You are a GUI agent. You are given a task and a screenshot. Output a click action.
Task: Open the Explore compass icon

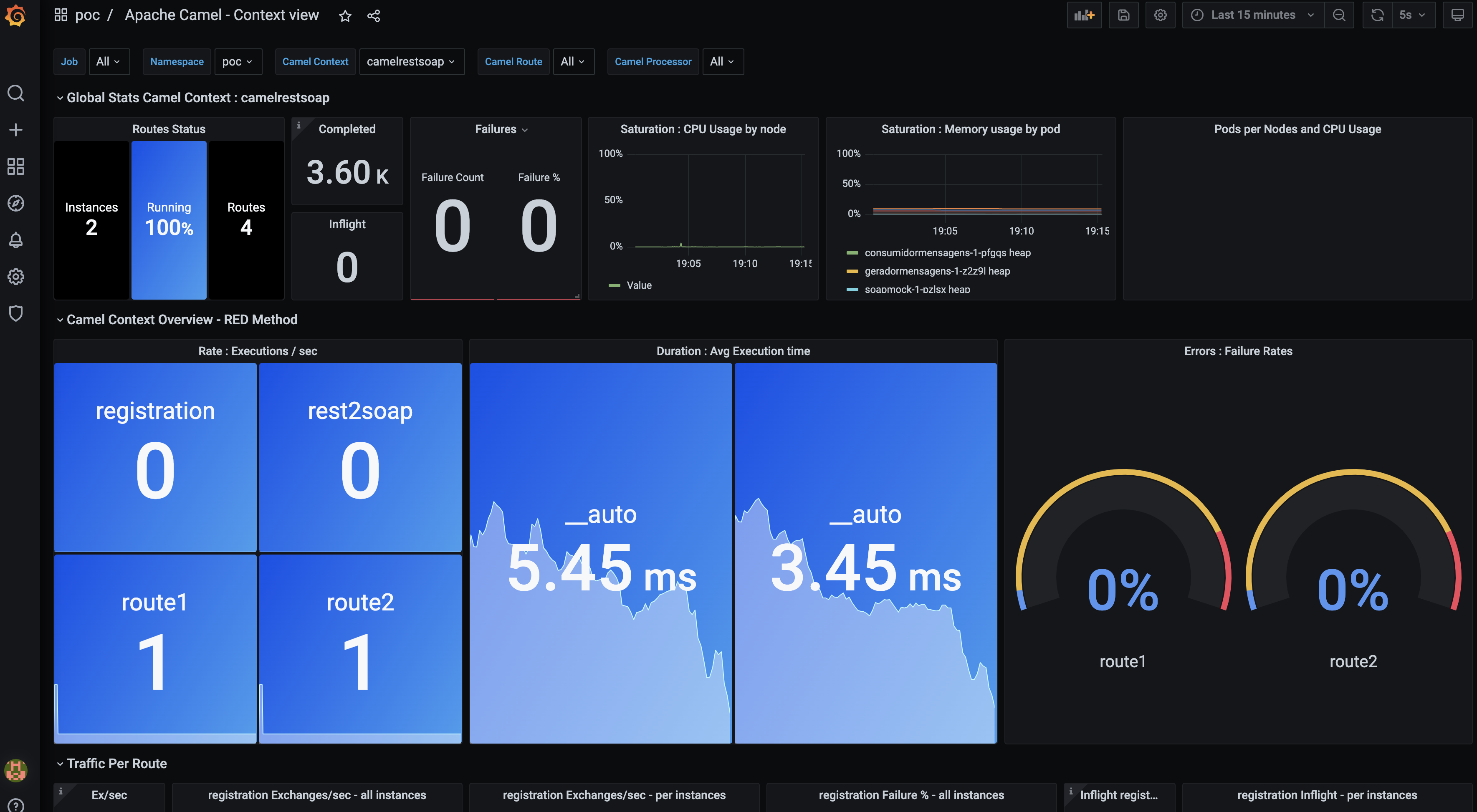tap(15, 203)
